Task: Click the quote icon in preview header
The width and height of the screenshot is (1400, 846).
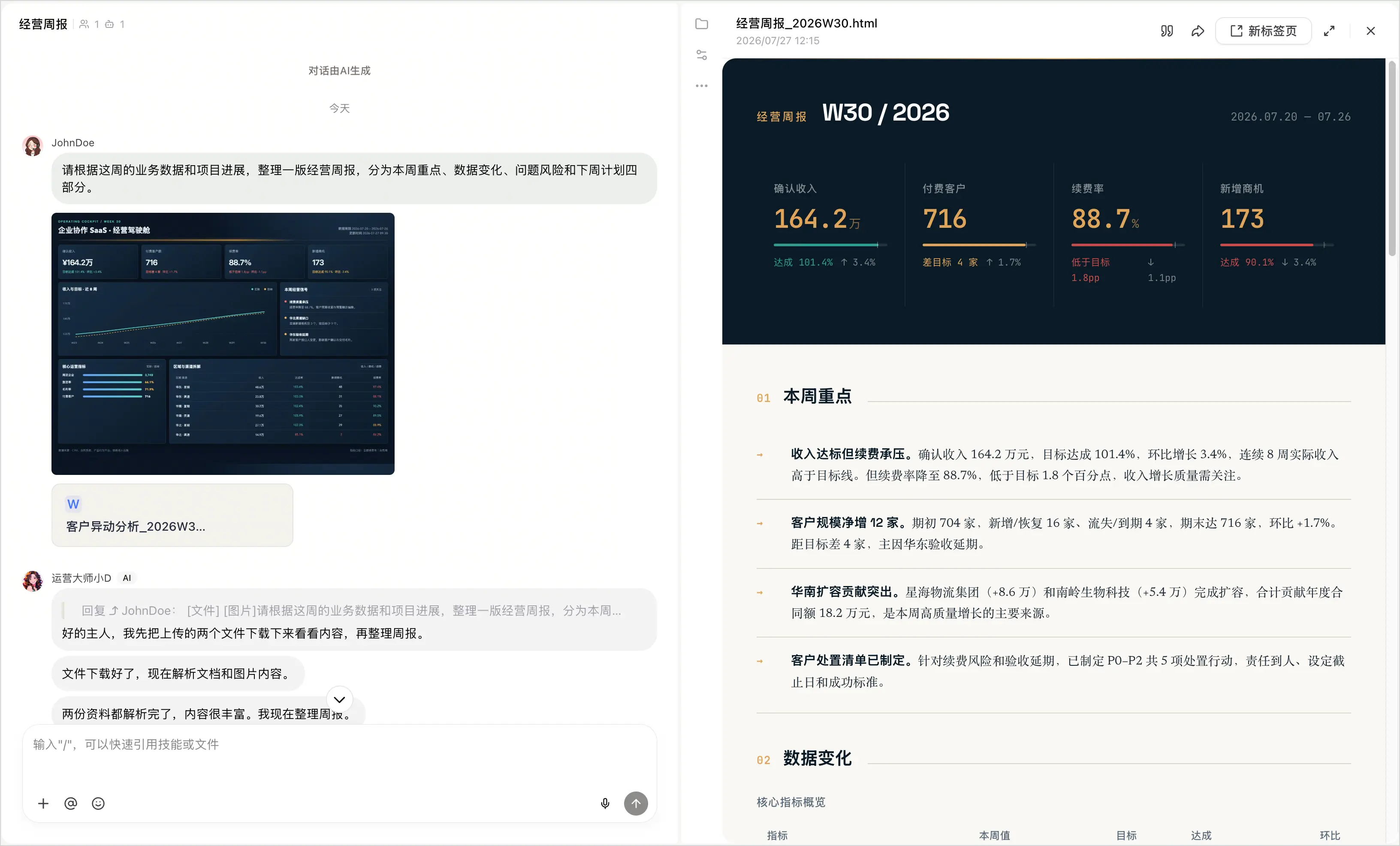Action: (1167, 31)
